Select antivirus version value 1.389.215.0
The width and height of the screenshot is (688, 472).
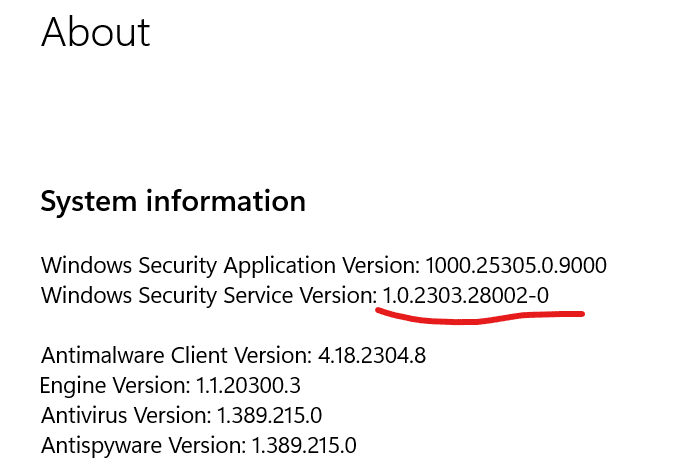269,415
